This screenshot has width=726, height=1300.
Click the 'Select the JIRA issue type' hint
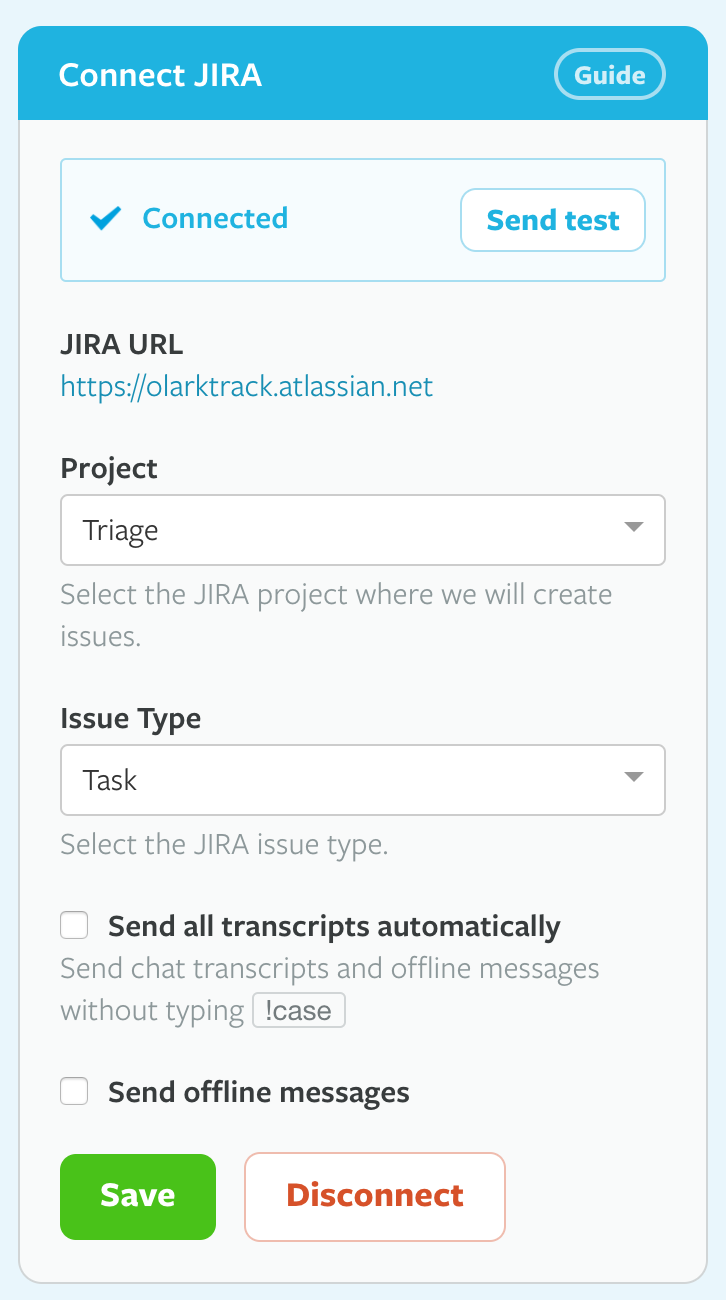click(223, 845)
